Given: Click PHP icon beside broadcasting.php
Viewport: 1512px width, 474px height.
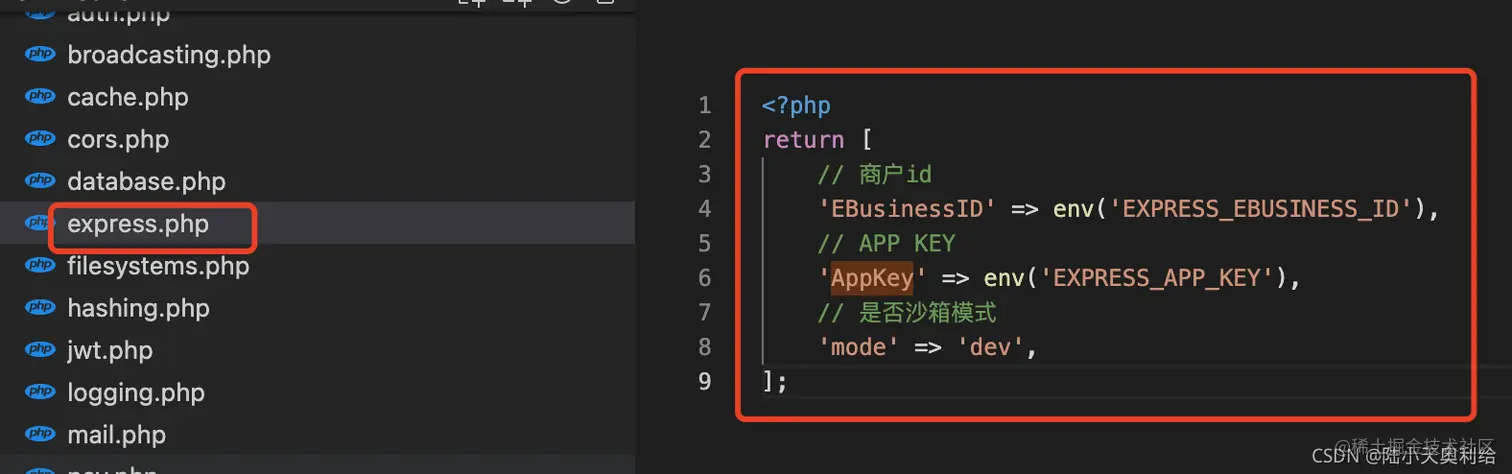Looking at the screenshot, I should coord(40,55).
